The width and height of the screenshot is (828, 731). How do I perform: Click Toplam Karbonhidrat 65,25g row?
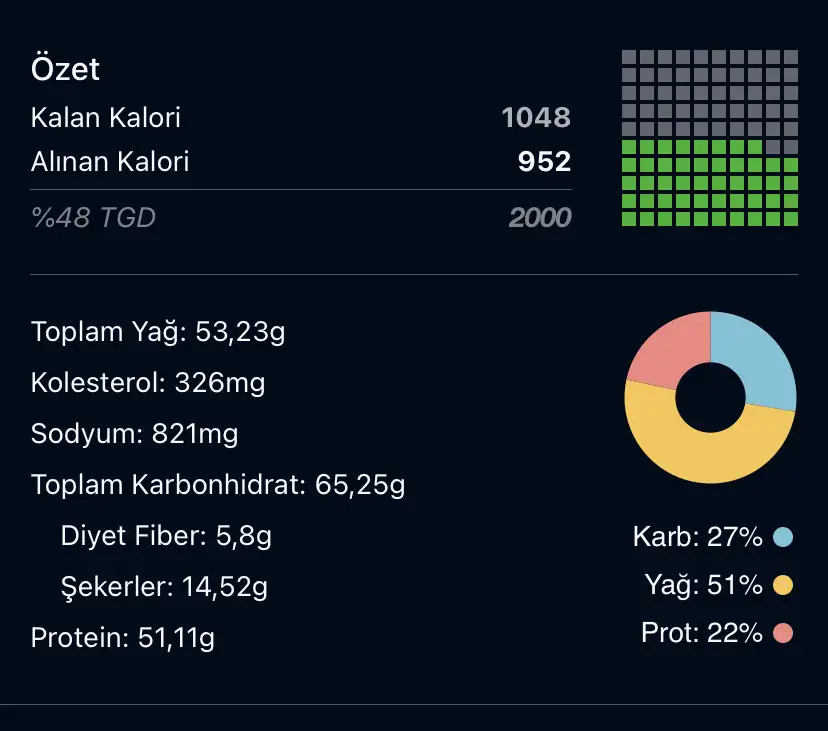tap(218, 486)
